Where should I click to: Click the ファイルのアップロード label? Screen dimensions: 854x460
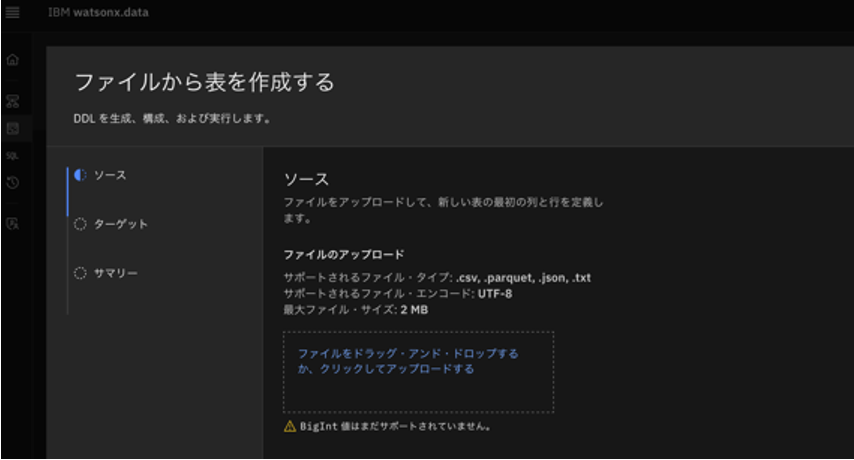[344, 254]
